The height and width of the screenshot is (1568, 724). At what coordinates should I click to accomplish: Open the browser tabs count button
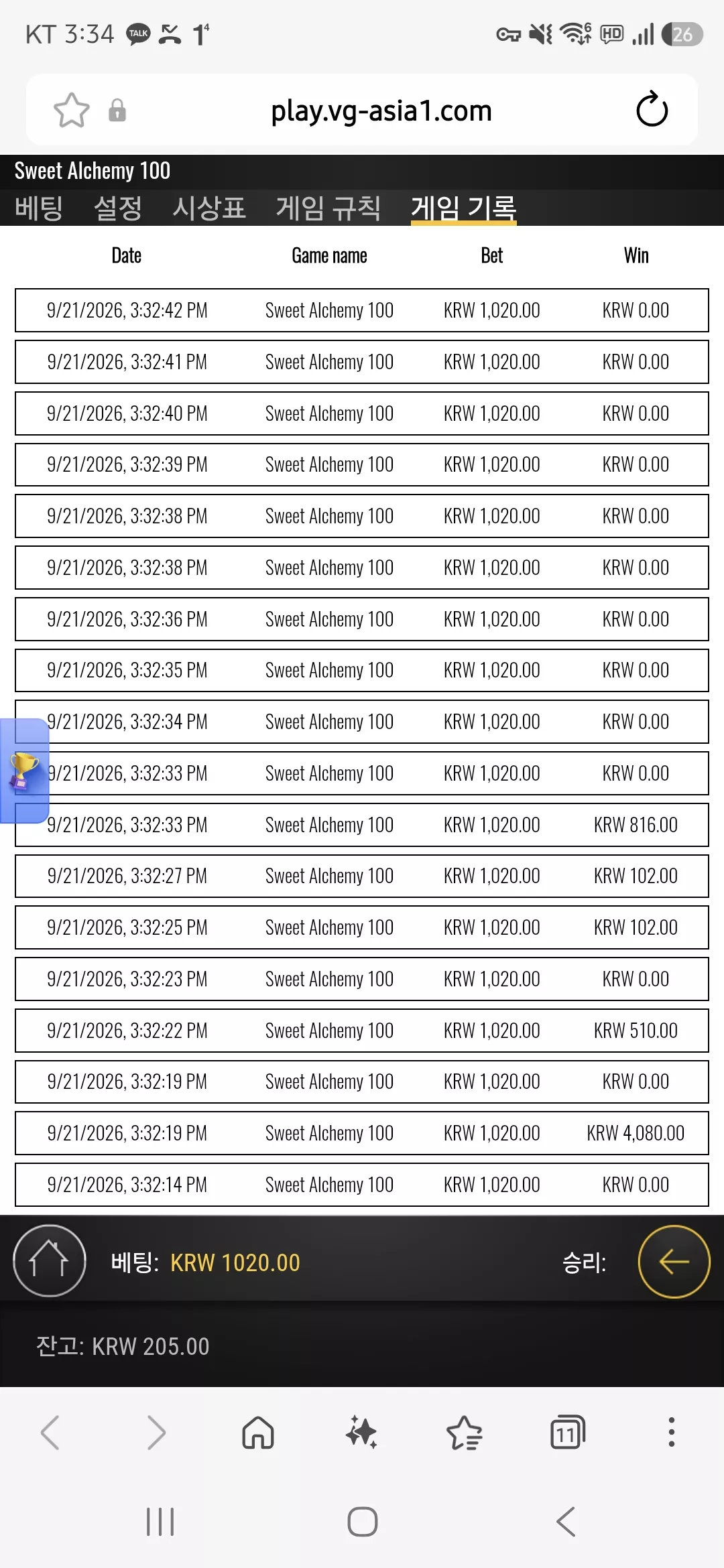coord(568,1433)
